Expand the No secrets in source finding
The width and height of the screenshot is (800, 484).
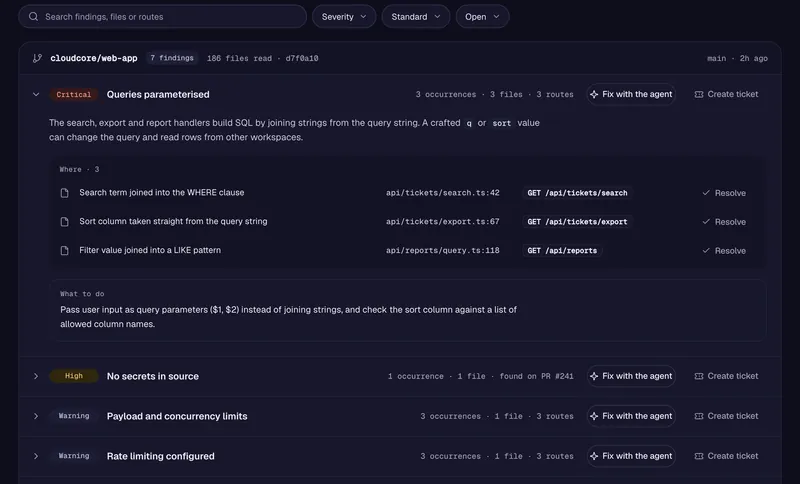pos(36,376)
